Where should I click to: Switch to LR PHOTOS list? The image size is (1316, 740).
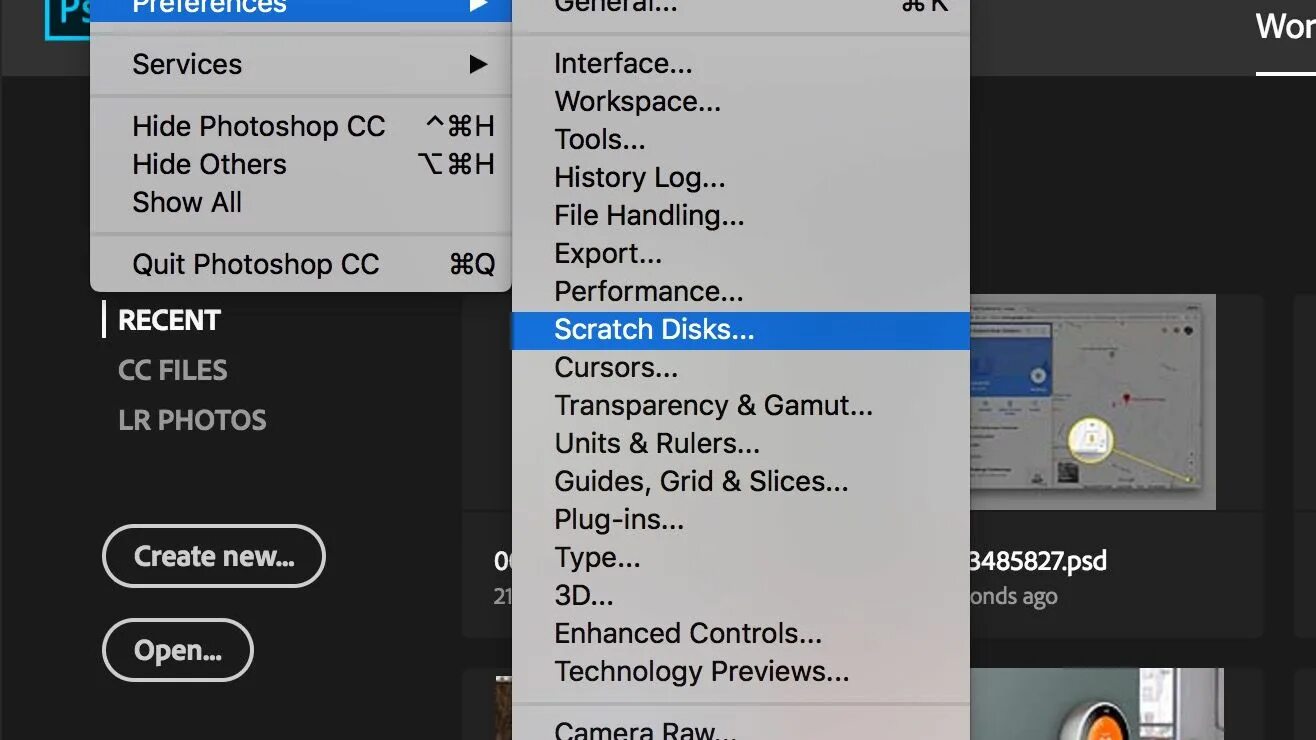point(192,420)
